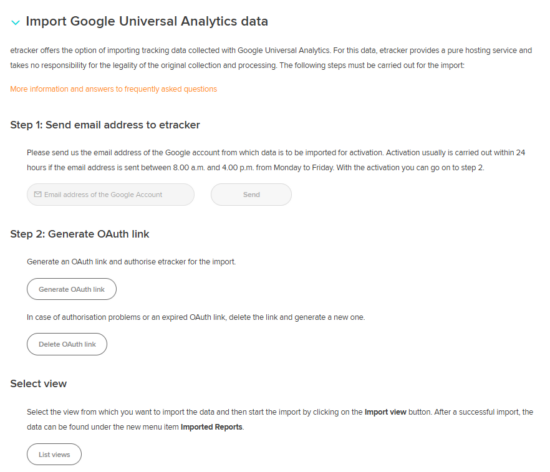The width and height of the screenshot is (550, 472).
Task: Click the Select view heading
Action: click(38, 384)
